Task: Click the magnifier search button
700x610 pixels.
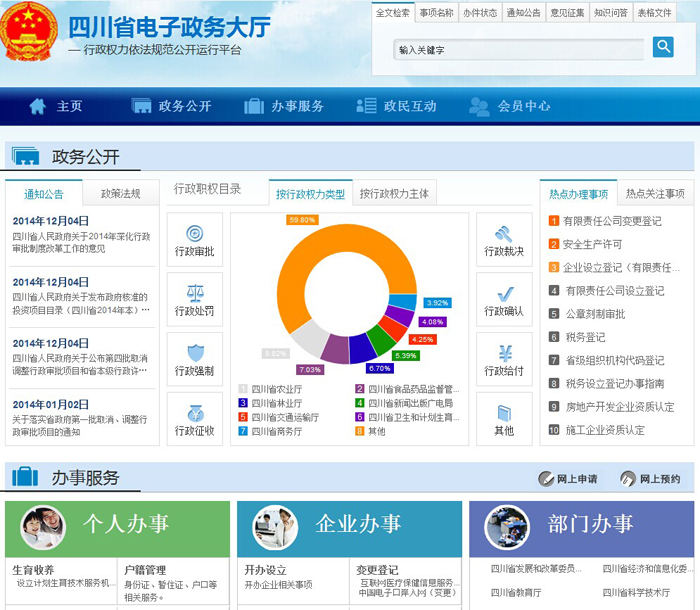Action: click(x=663, y=47)
